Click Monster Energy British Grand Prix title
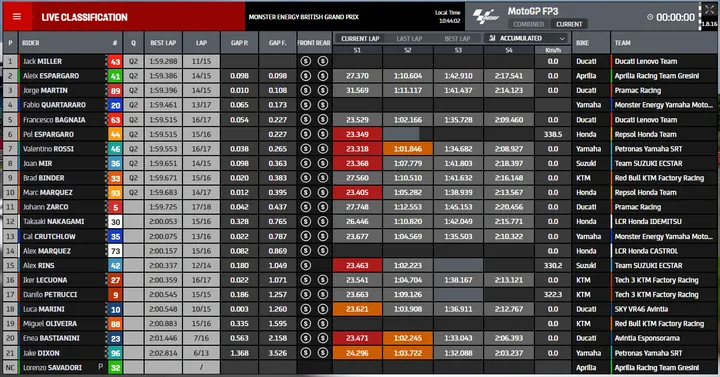Image resolution: width=720 pixels, height=377 pixels. coord(304,17)
